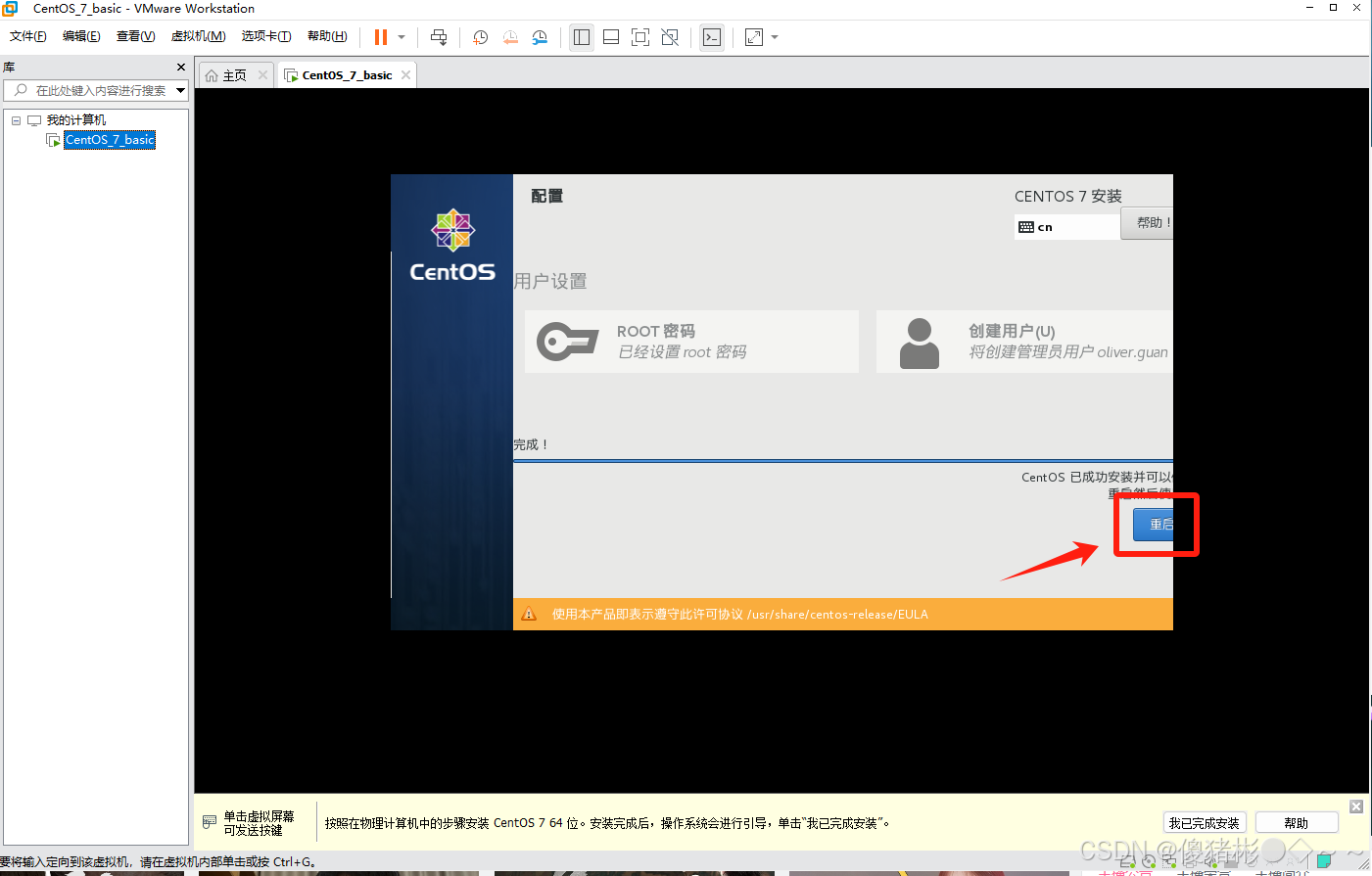Close the 主页 tab
Image resolution: width=1372 pixels, height=876 pixels.
coord(262,75)
